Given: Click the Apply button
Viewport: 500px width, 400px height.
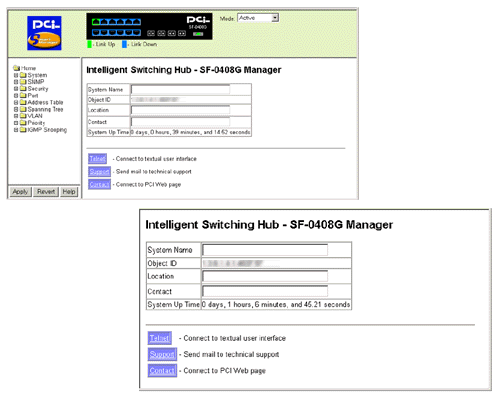Looking at the screenshot, I should (x=20, y=192).
